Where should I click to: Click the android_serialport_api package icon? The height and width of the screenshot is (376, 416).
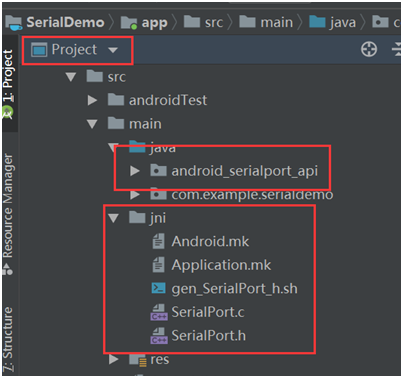click(158, 170)
